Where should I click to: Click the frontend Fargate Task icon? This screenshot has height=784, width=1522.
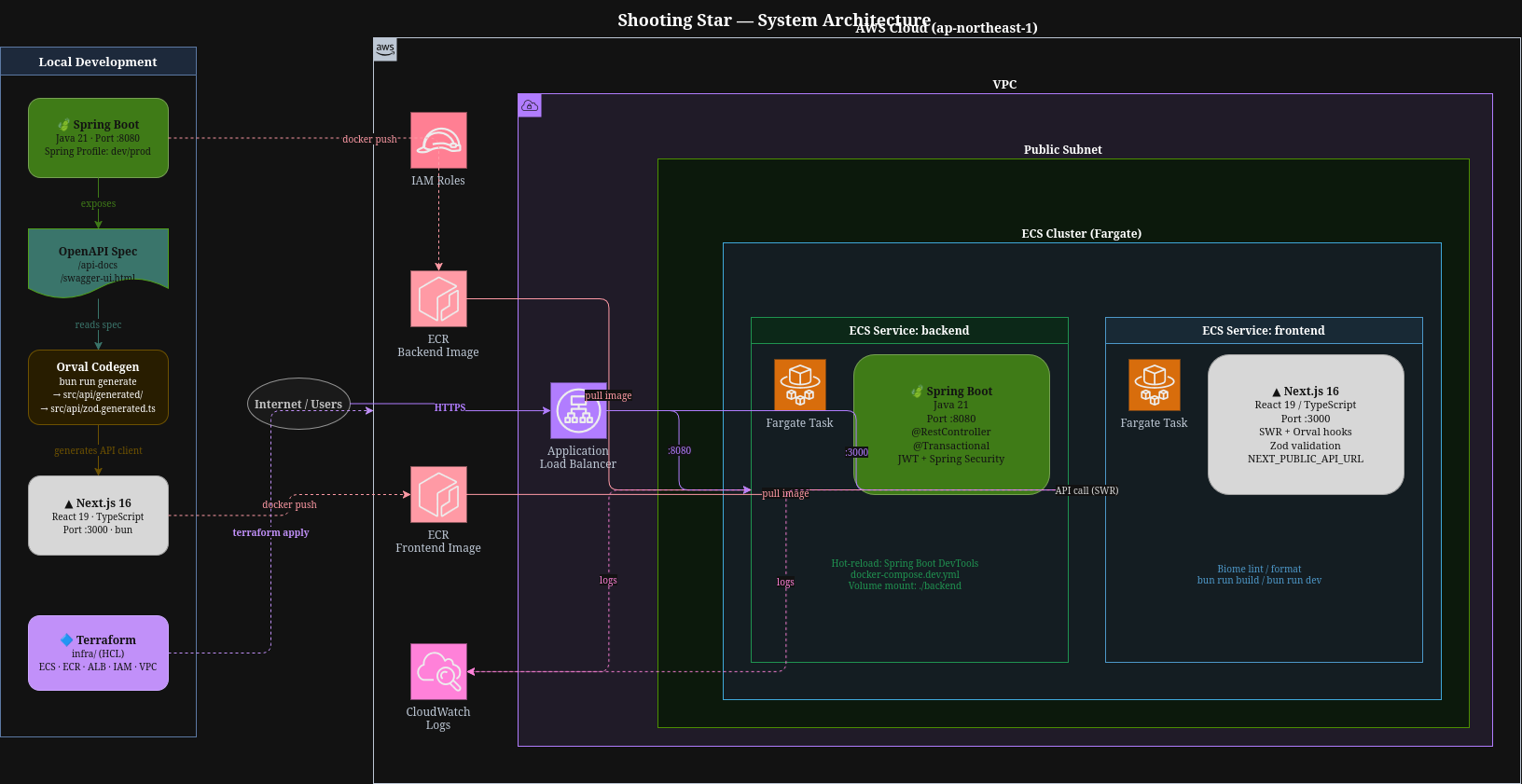1155,385
